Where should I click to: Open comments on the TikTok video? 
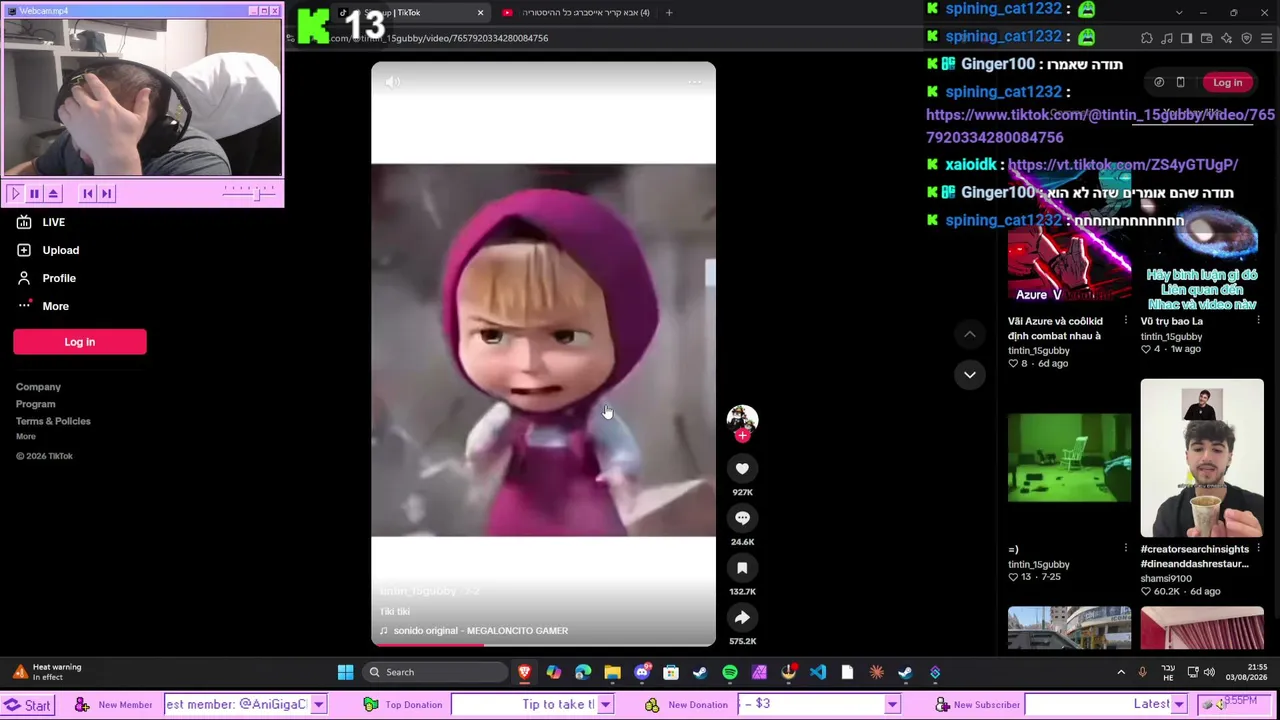[x=742, y=518]
